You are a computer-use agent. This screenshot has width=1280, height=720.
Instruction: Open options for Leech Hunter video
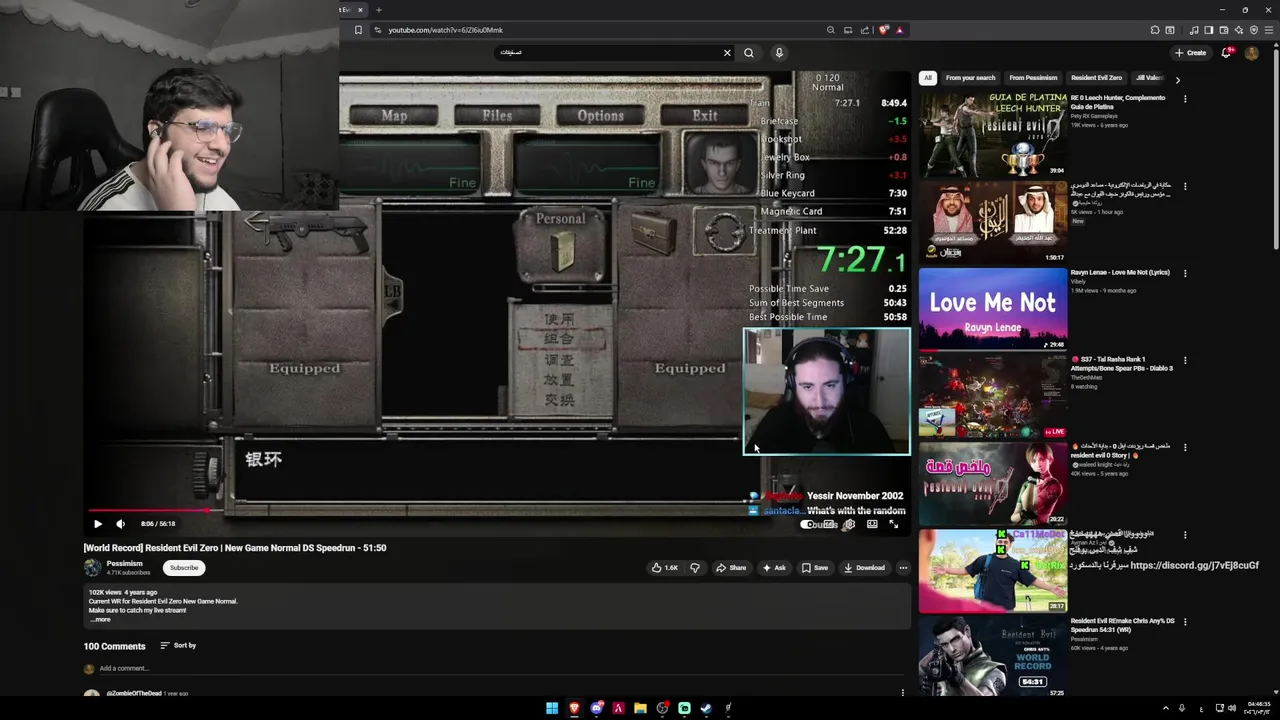(x=1185, y=99)
